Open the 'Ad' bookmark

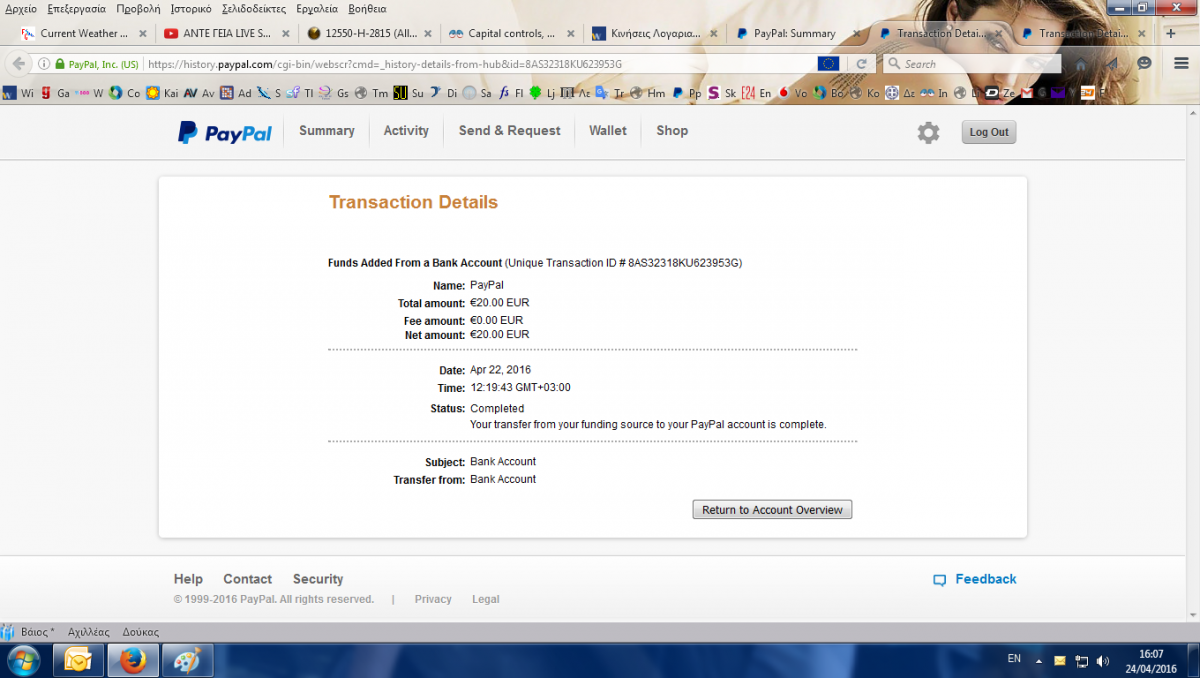click(236, 93)
